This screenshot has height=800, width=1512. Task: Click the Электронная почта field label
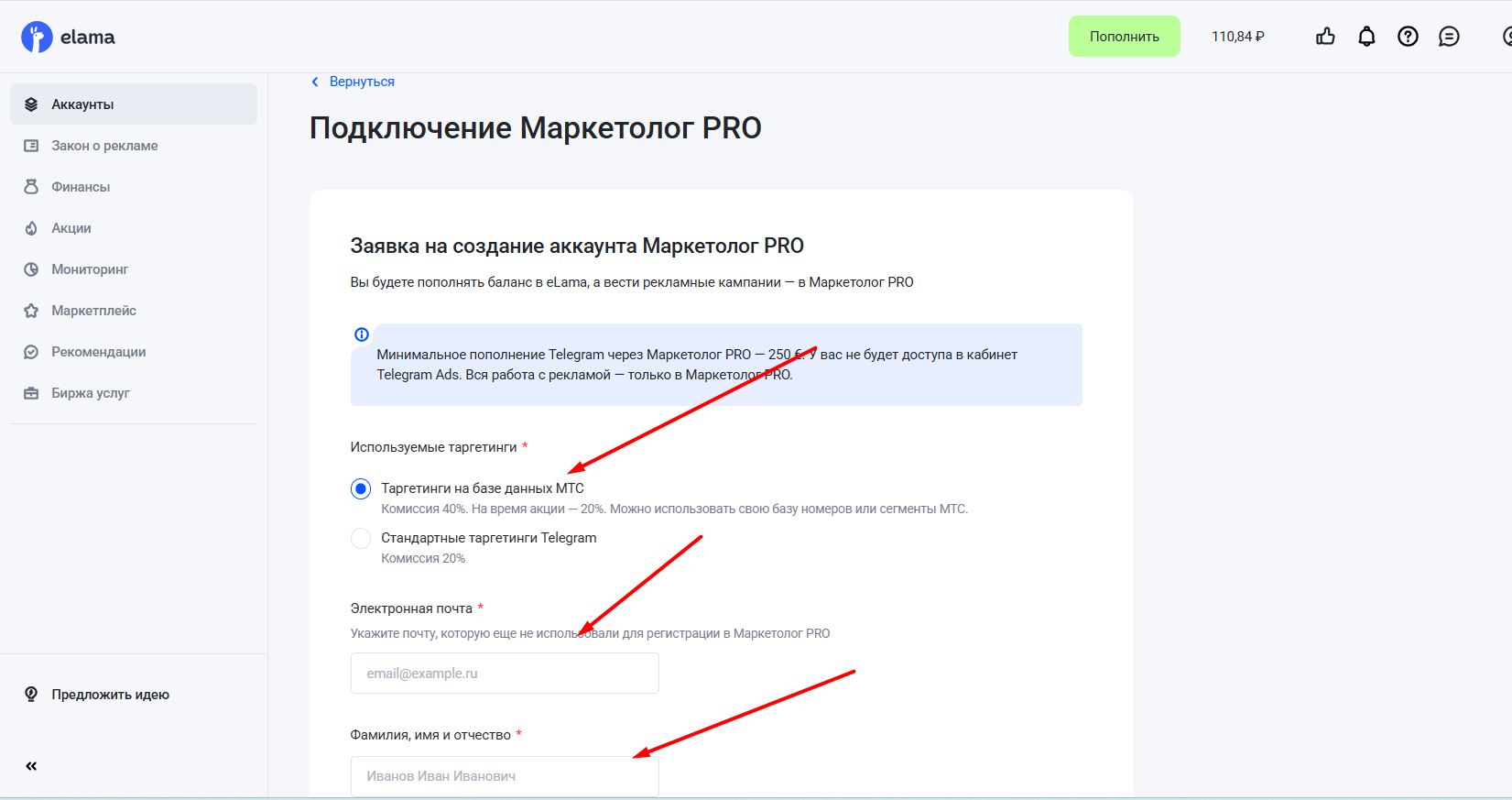click(x=411, y=608)
